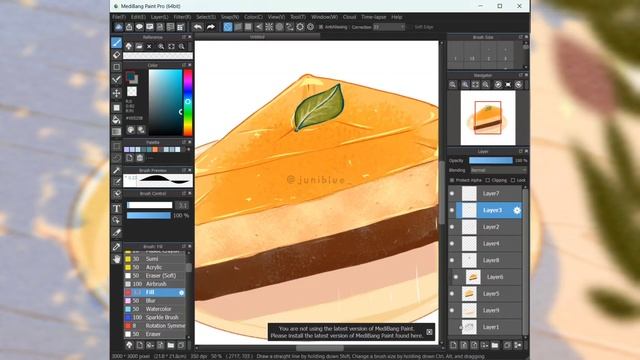Click add new brush icon in Brush panel

(140, 345)
